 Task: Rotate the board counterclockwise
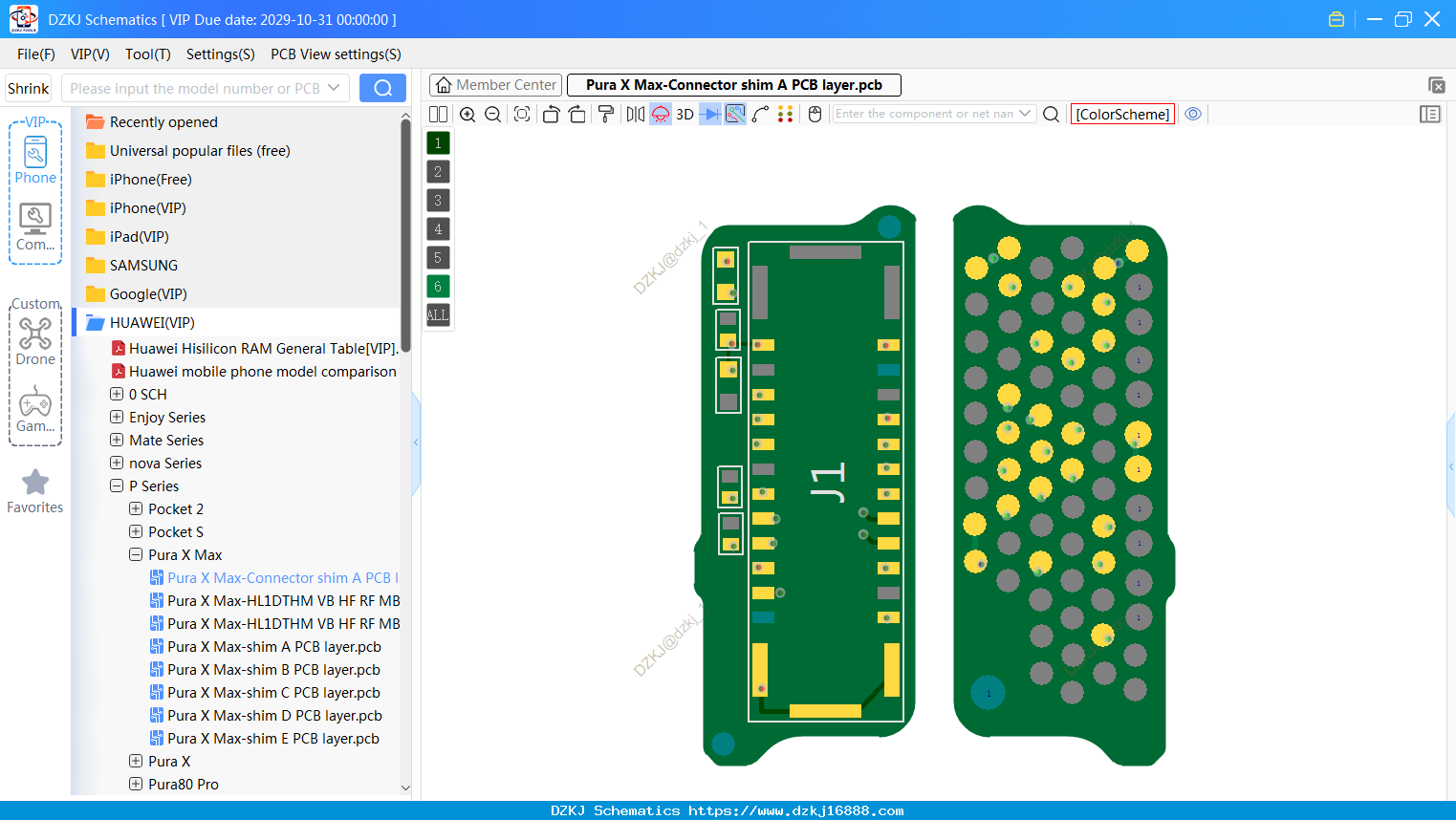551,114
